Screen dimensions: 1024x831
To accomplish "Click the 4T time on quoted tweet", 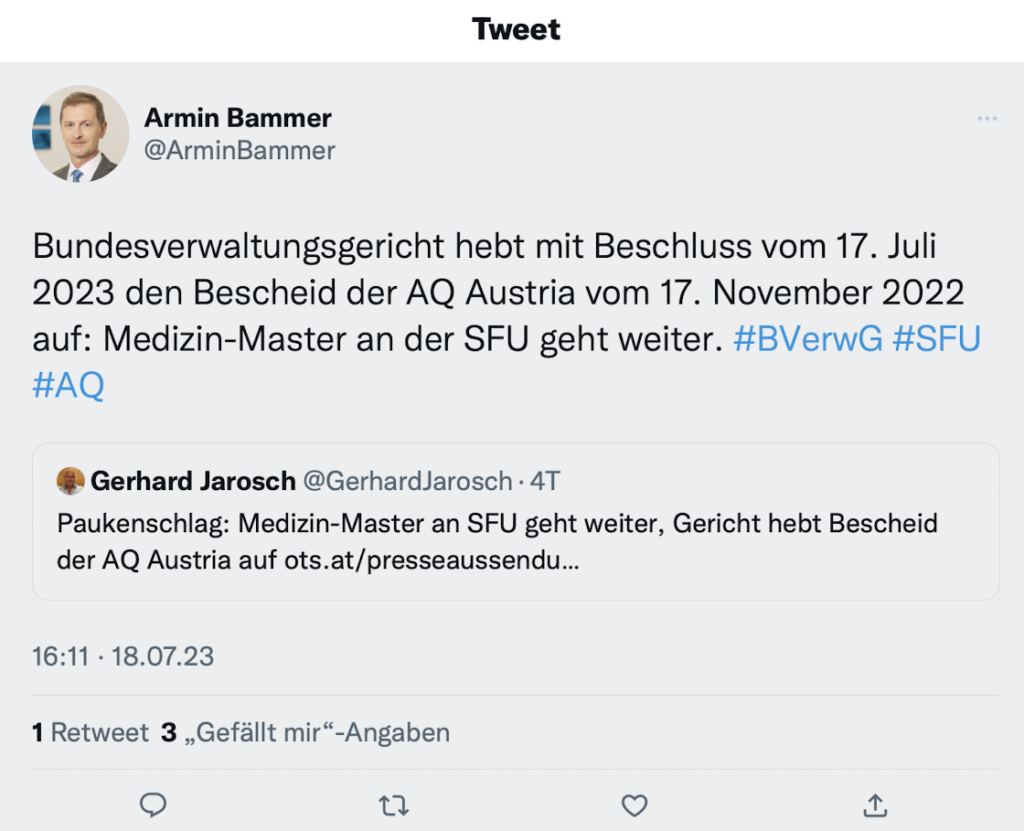I will coord(545,481).
